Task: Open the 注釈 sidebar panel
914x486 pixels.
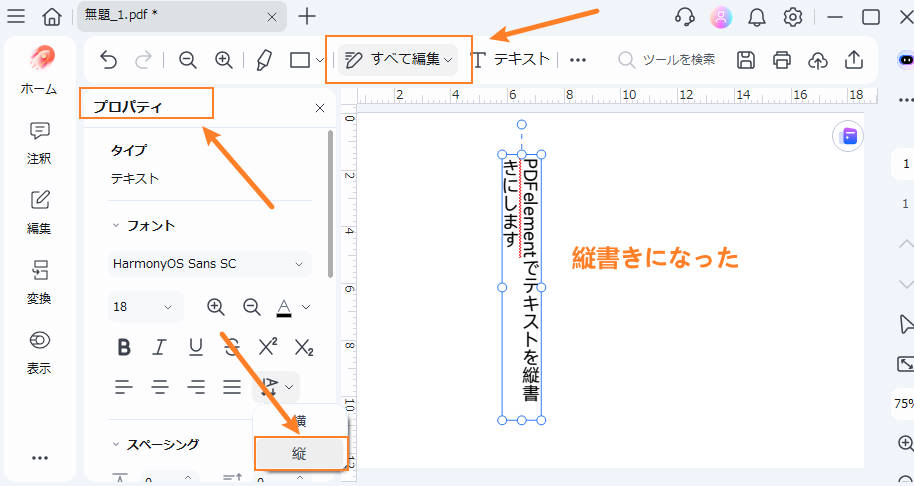Action: [39, 143]
